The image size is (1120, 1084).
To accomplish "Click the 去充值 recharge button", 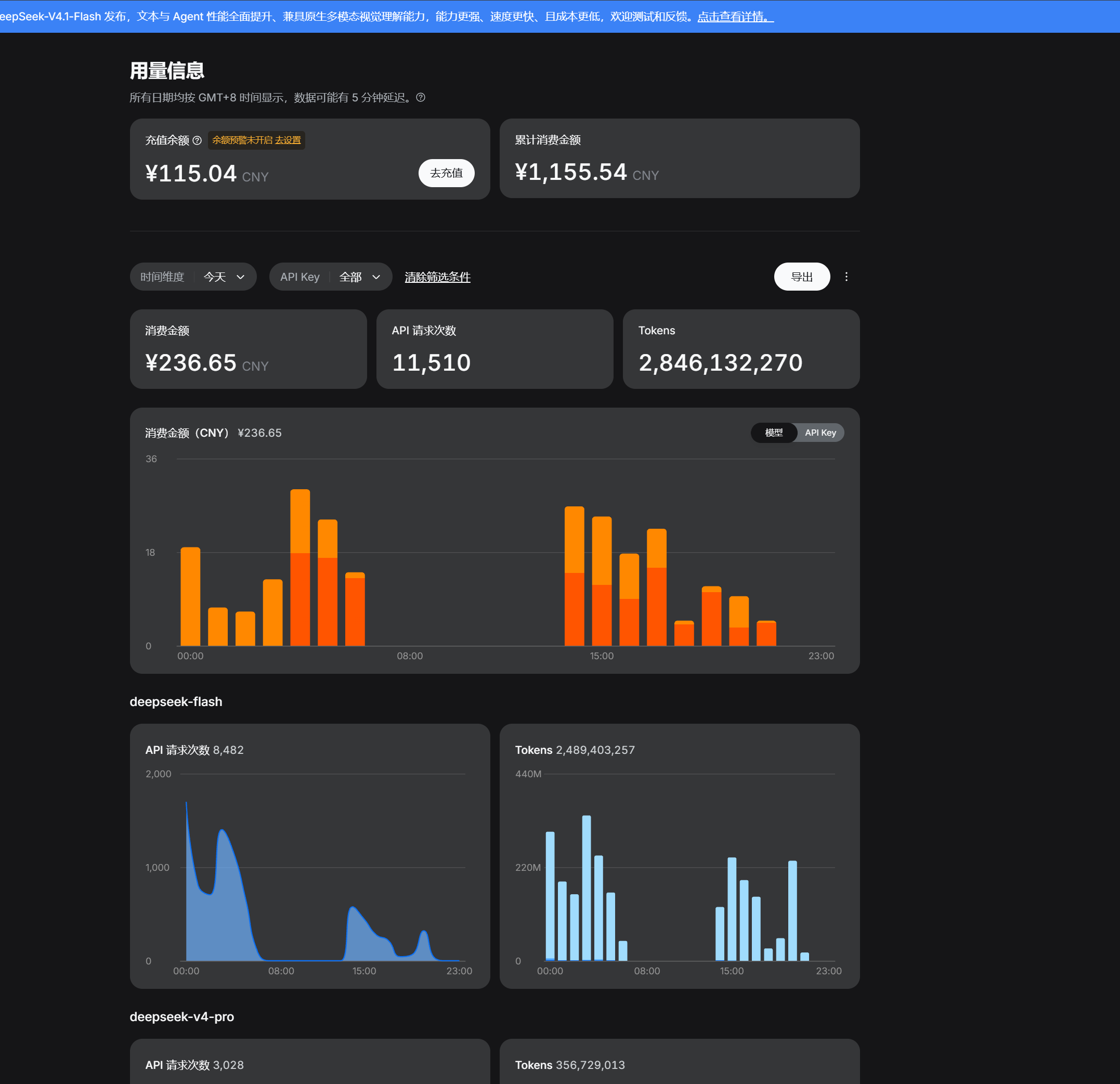I will click(446, 173).
